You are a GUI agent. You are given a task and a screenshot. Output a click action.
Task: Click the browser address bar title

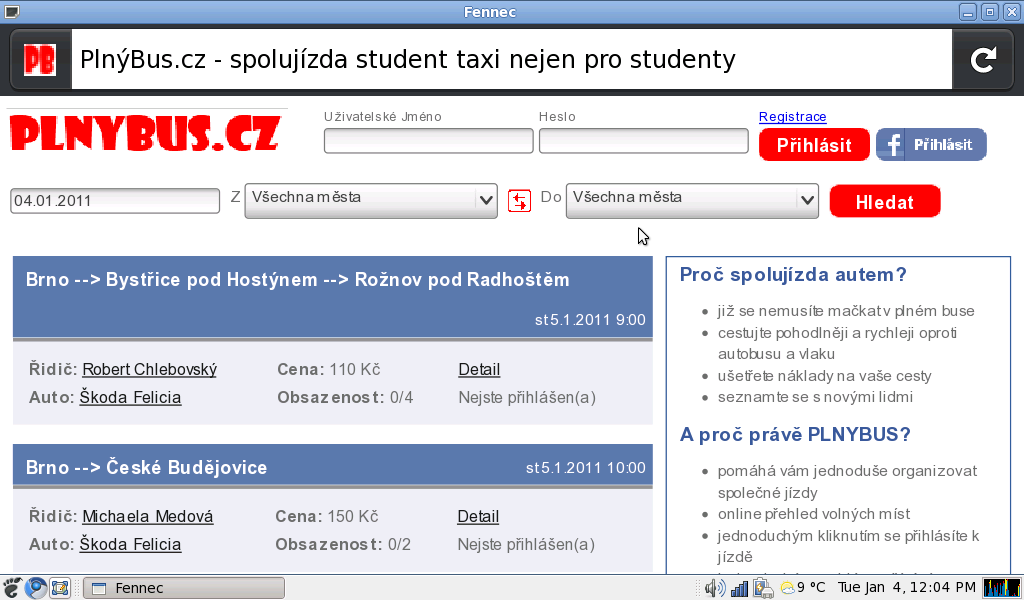tap(511, 59)
